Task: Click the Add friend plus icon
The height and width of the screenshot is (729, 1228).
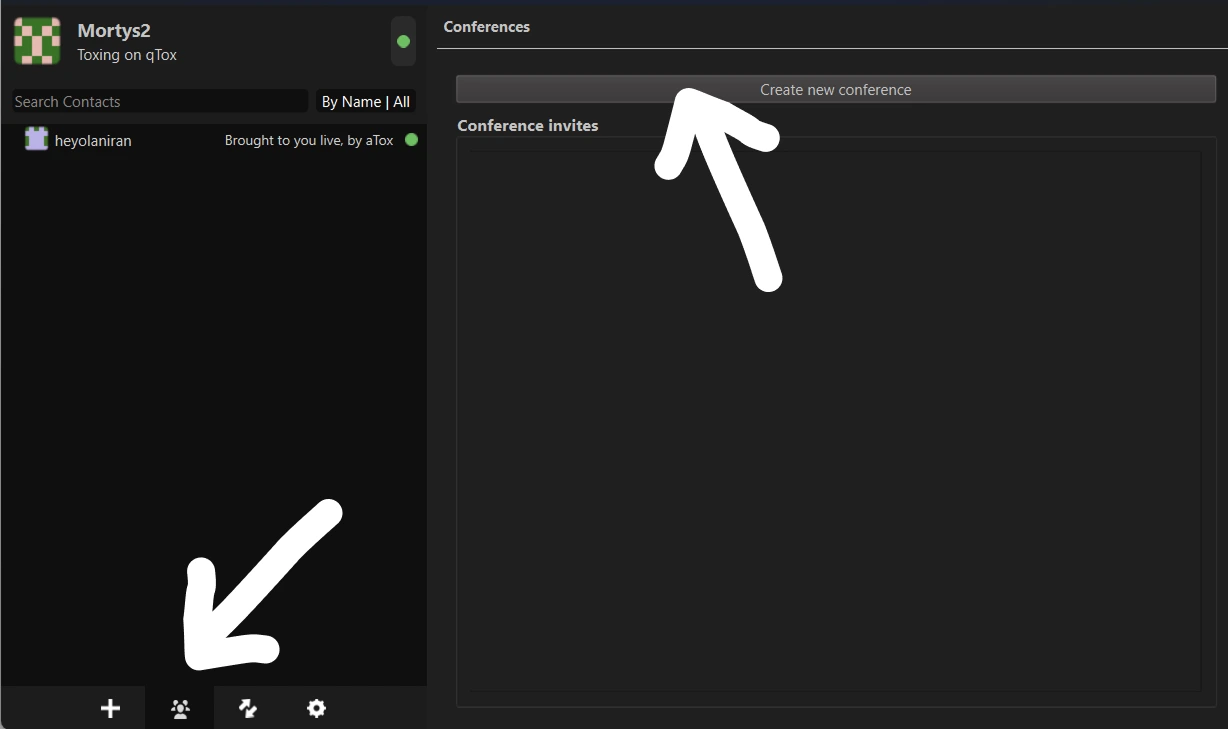Action: pyautogui.click(x=110, y=708)
